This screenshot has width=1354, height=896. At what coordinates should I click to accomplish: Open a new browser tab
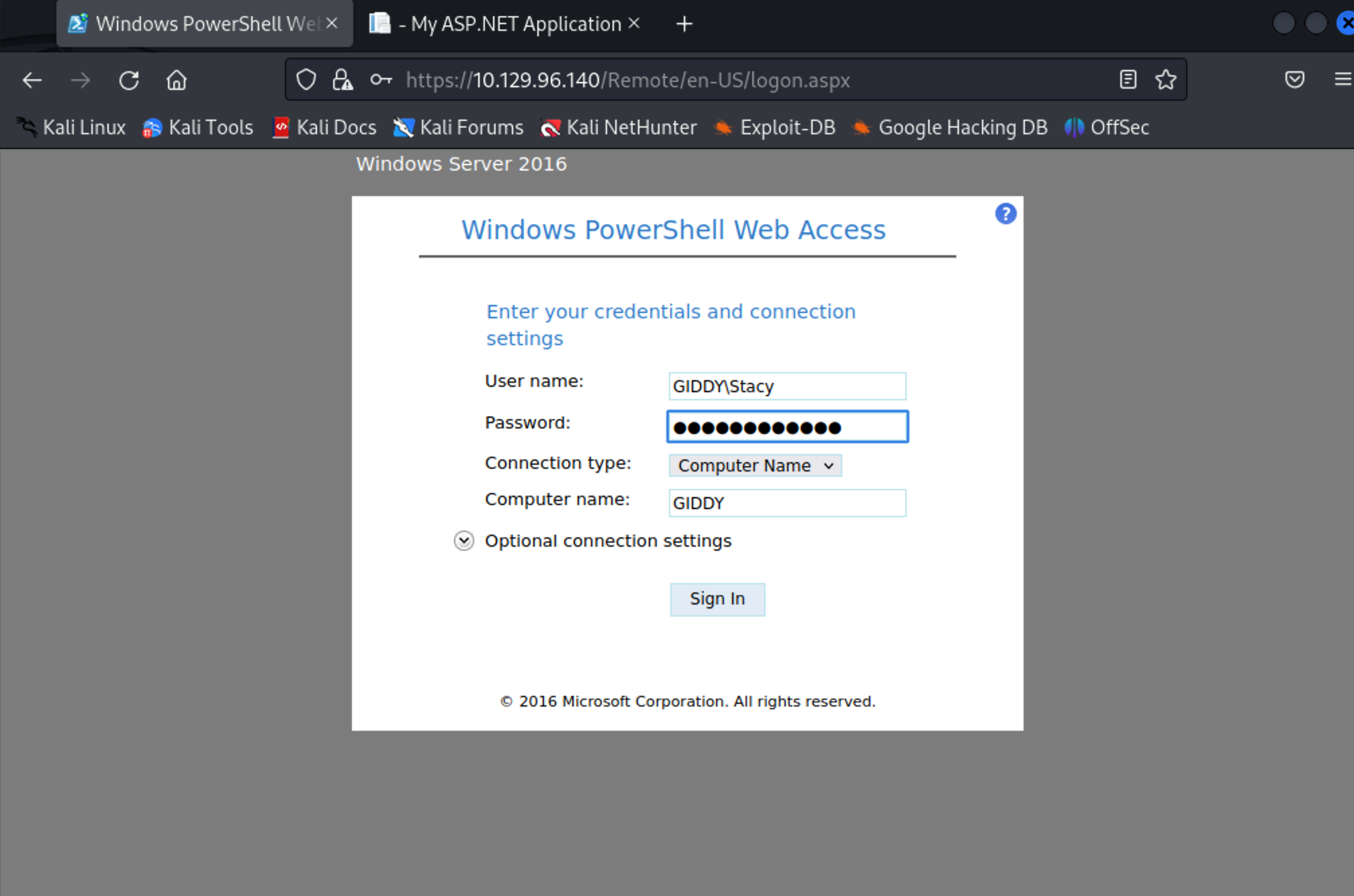point(684,24)
